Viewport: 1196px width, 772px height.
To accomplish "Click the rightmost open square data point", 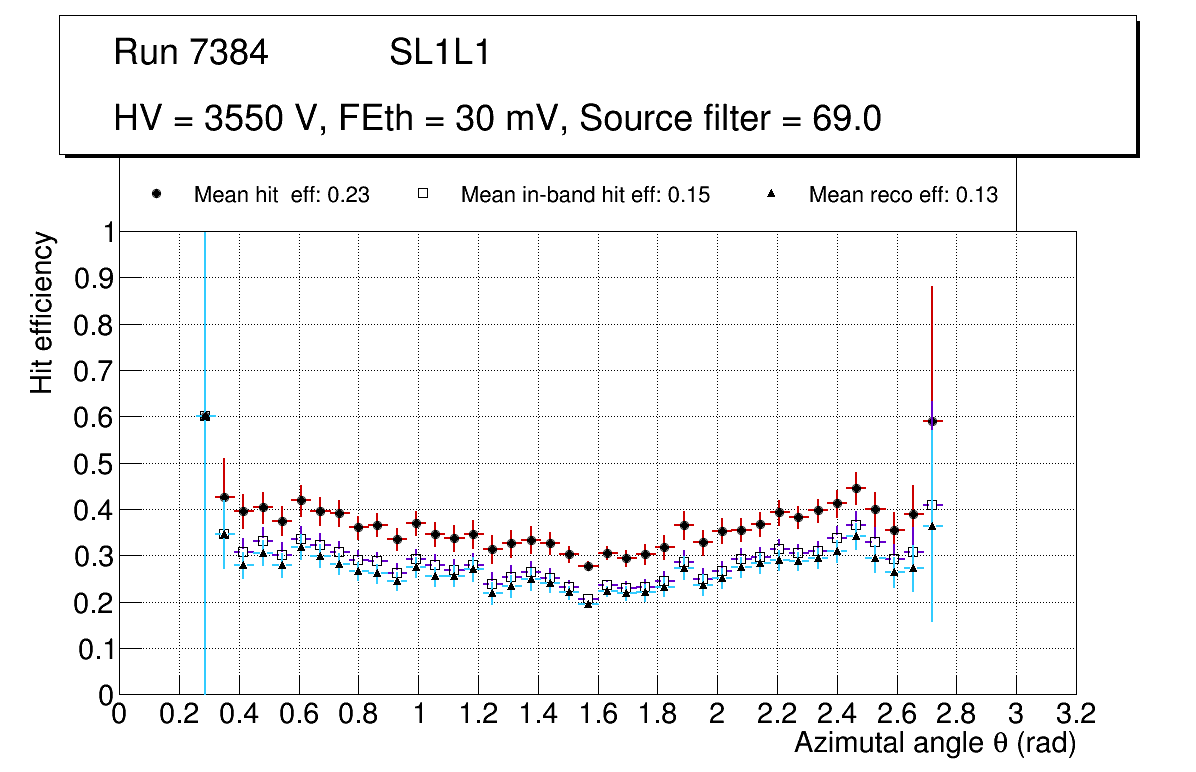I will click(932, 505).
